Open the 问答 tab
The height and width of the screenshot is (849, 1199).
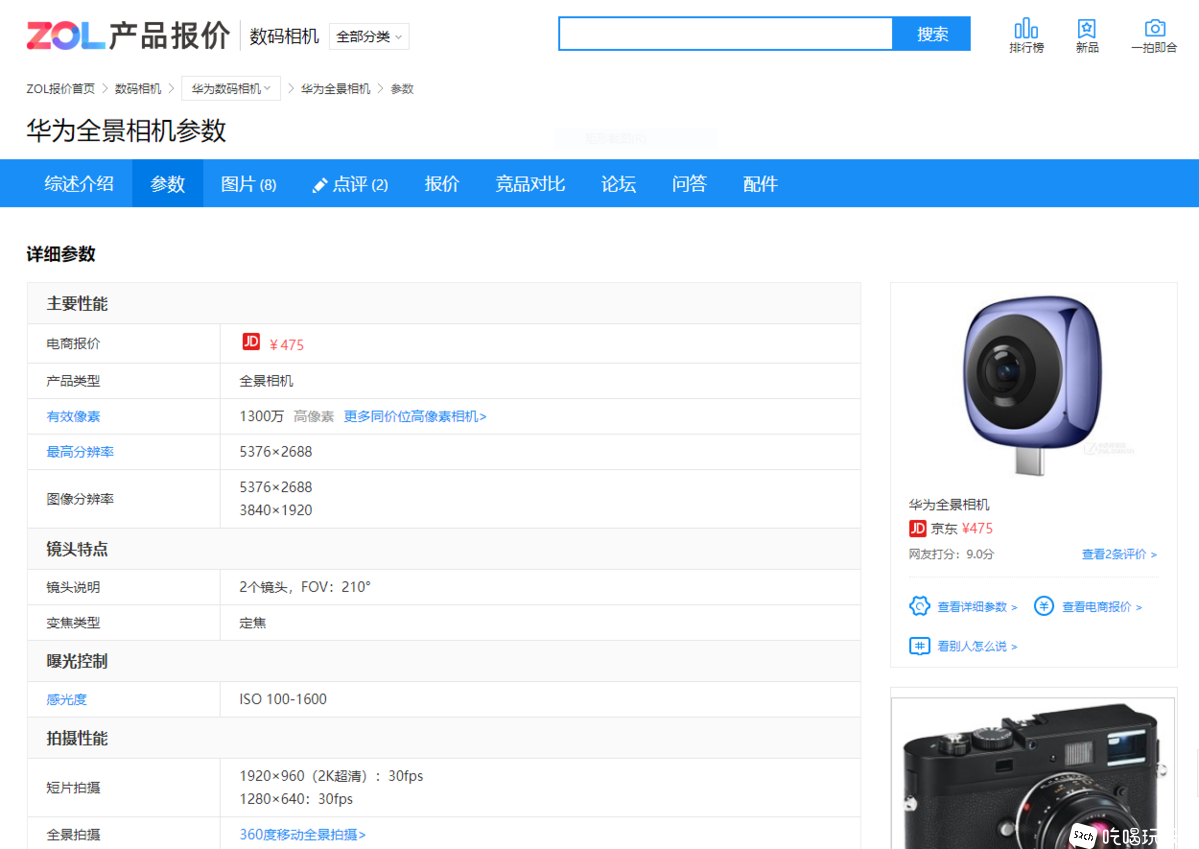point(689,184)
